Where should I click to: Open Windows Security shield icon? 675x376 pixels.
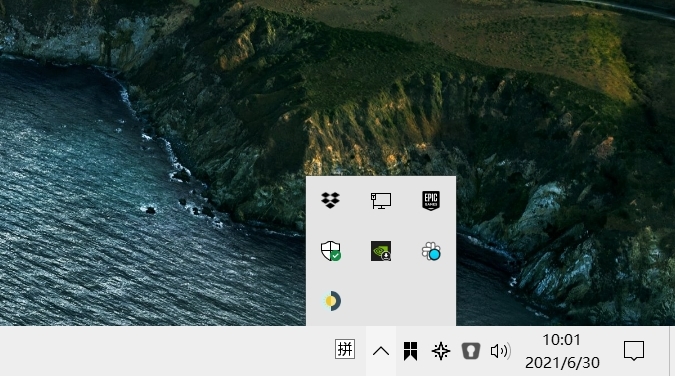331,251
